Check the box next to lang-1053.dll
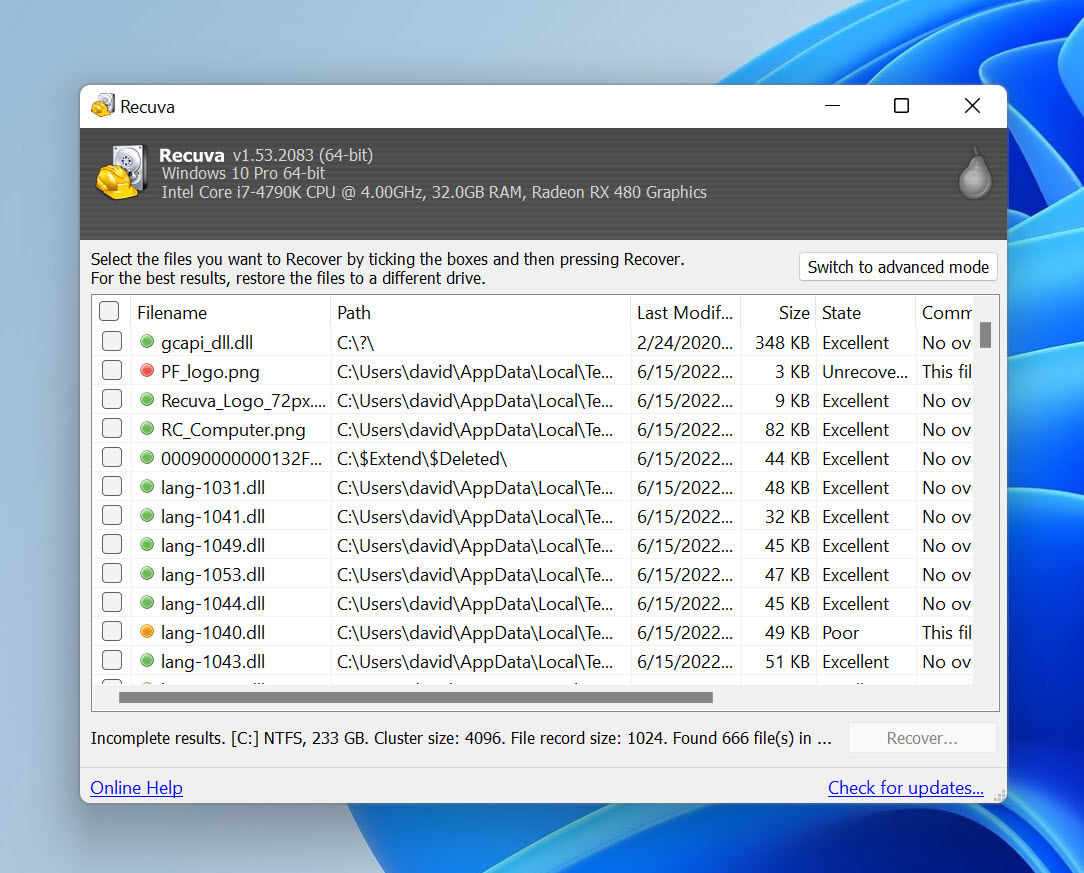1084x873 pixels. pos(112,574)
